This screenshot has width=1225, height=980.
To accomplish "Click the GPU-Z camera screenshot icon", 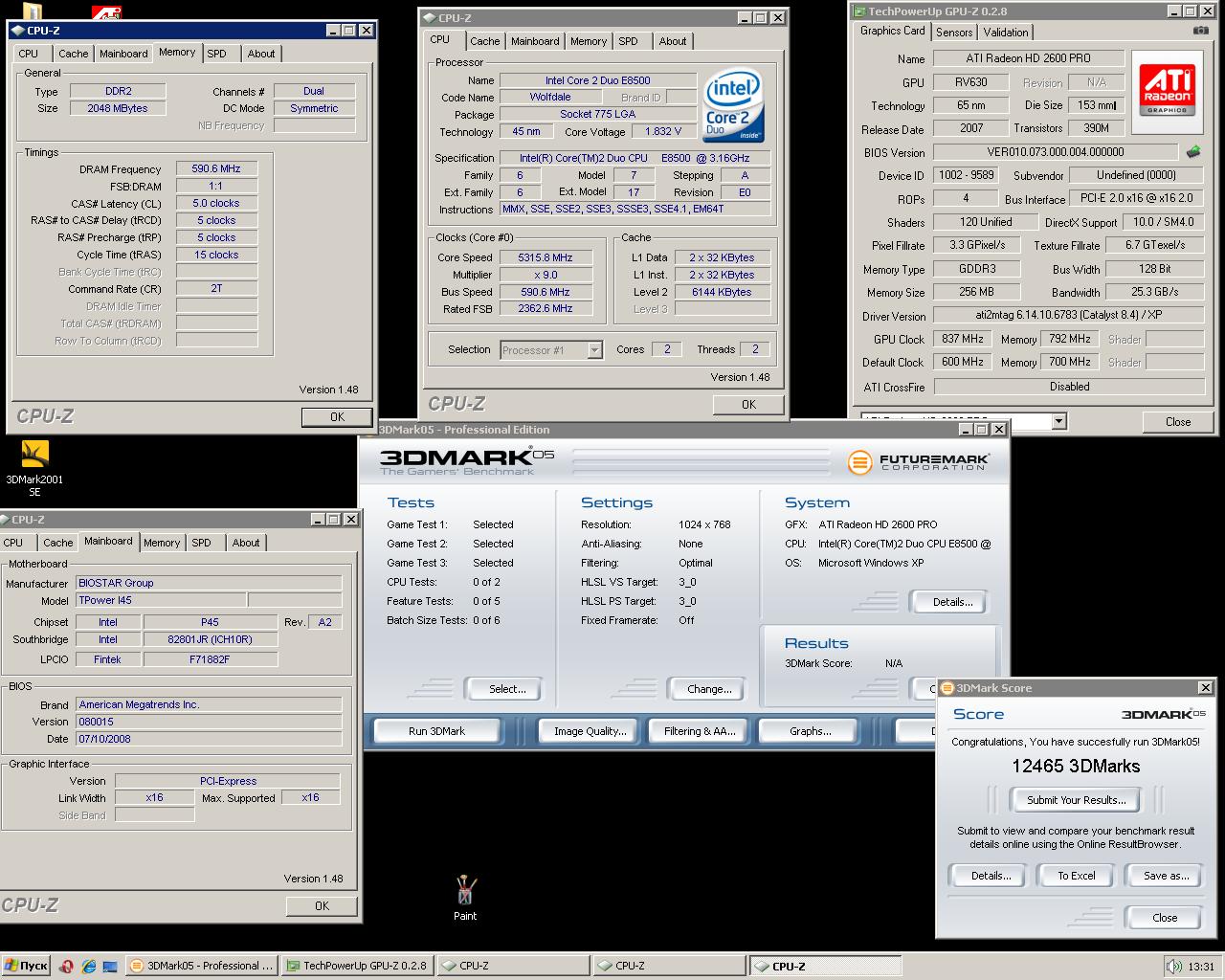I will tap(1200, 31).
